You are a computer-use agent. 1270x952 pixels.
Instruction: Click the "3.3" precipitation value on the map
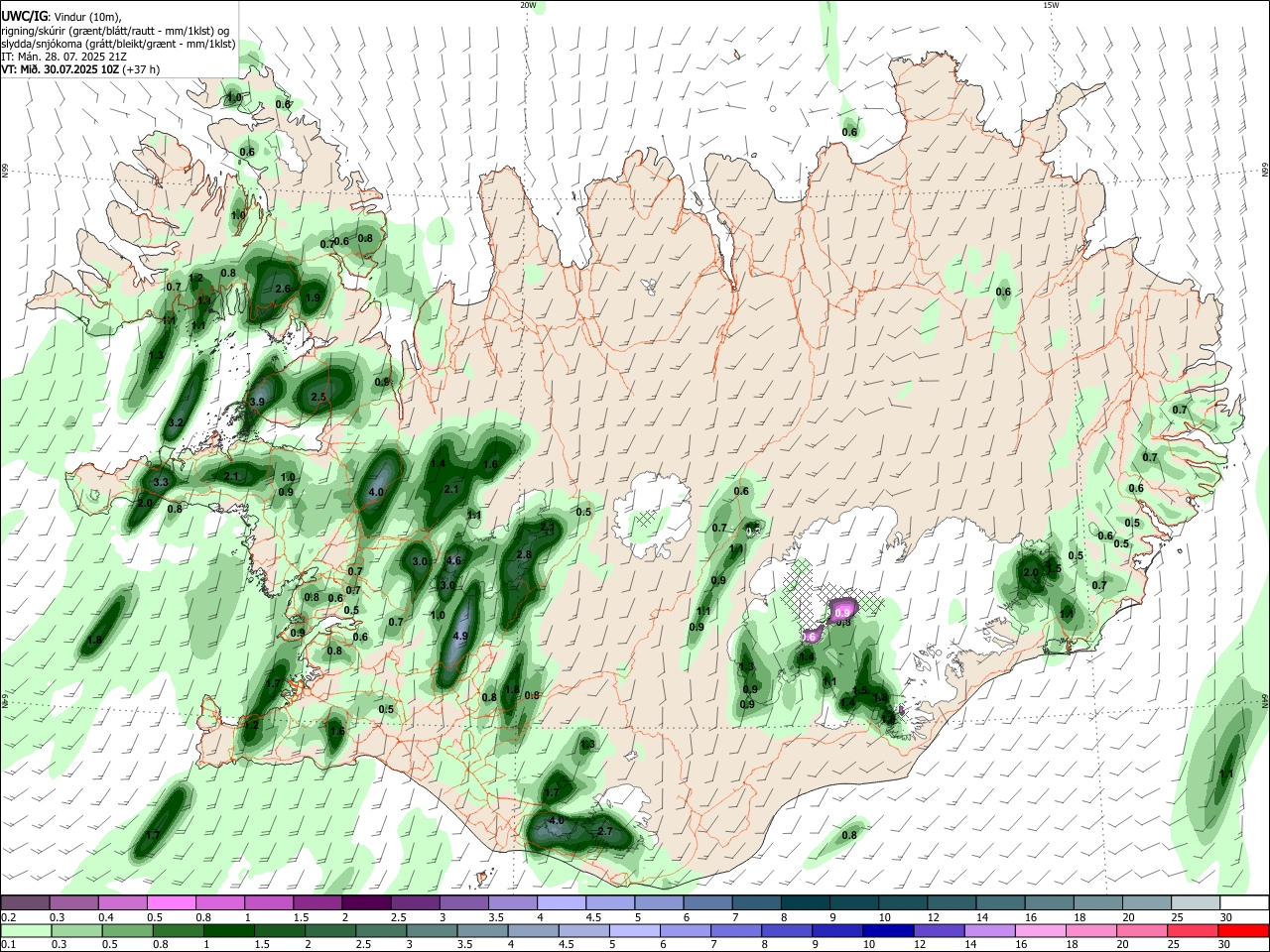point(162,482)
